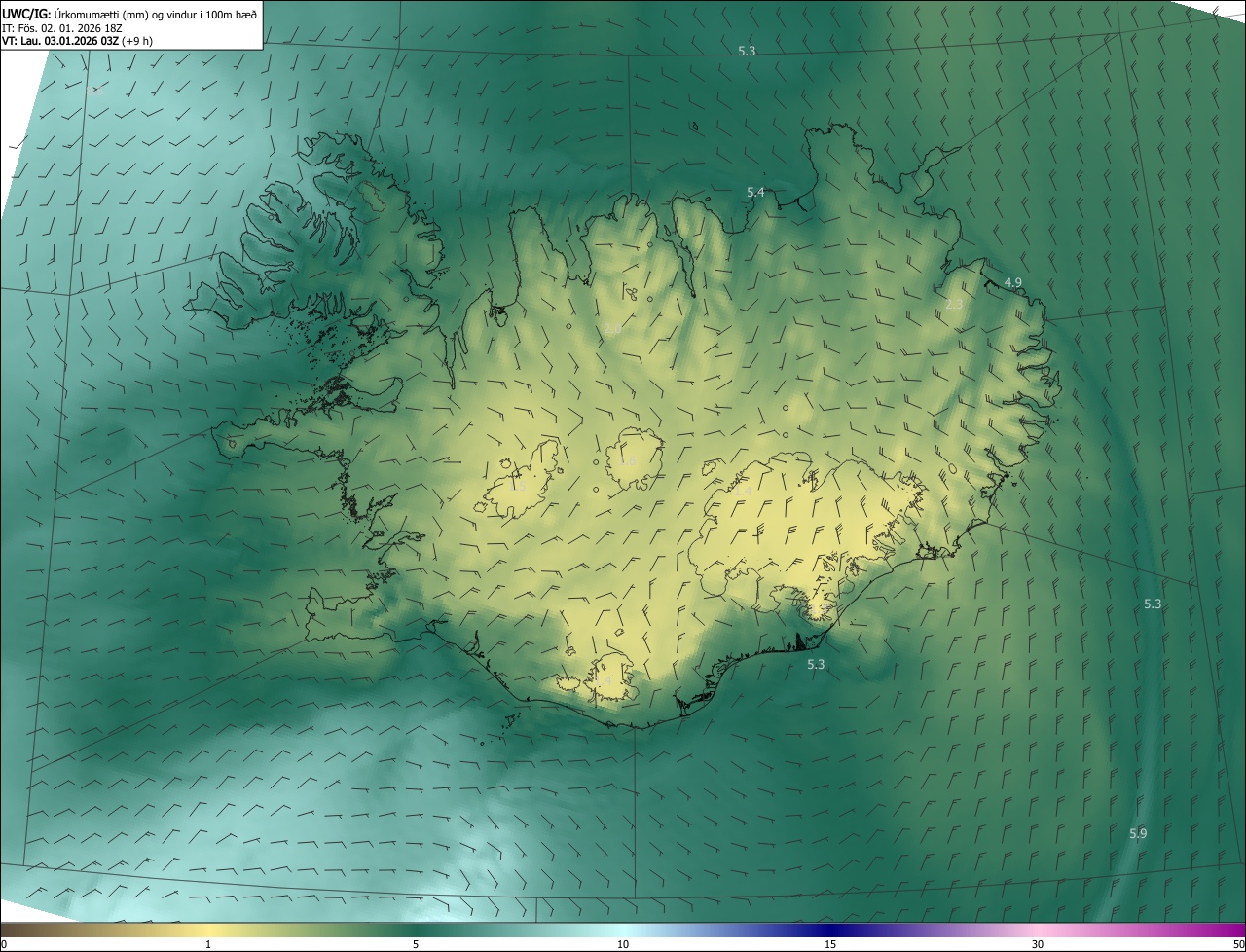Viewport: 1246px width, 952px height.
Task: Click the 15 tick on color scale
Action: tap(830, 944)
